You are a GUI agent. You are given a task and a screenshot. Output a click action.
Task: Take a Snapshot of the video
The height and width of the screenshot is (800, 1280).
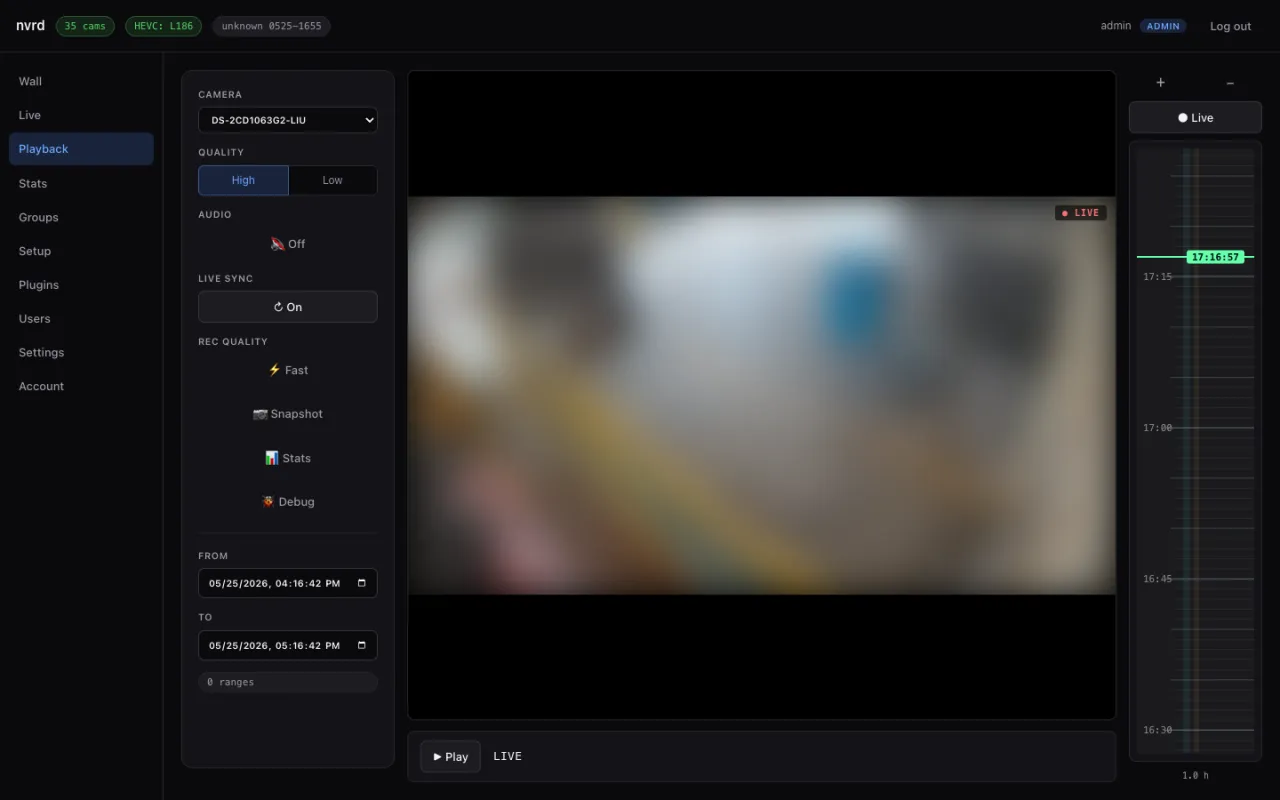[288, 414]
